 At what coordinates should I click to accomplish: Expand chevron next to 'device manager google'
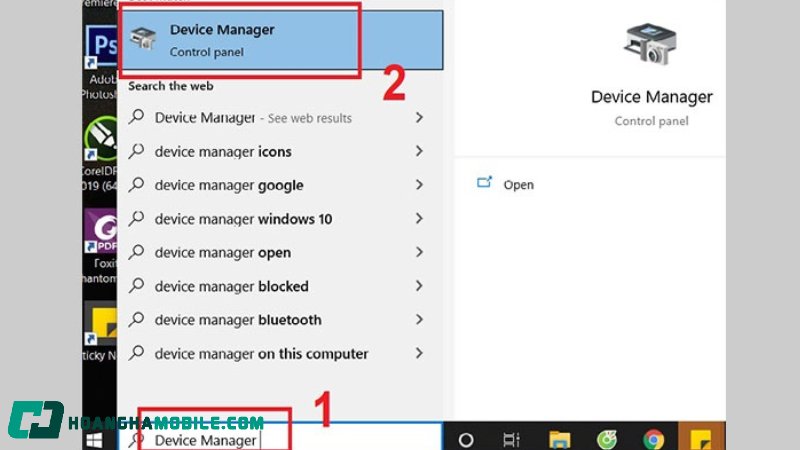[419, 185]
